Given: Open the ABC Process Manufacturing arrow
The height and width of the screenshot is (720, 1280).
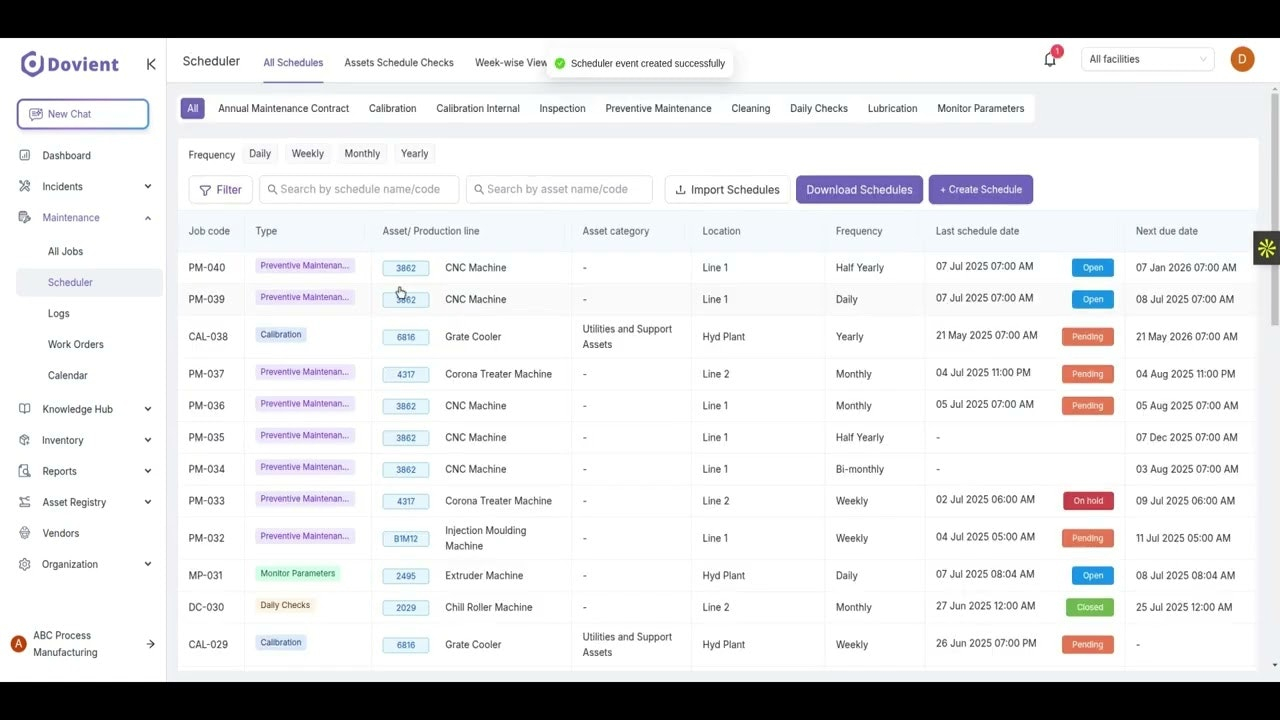Looking at the screenshot, I should pos(151,644).
